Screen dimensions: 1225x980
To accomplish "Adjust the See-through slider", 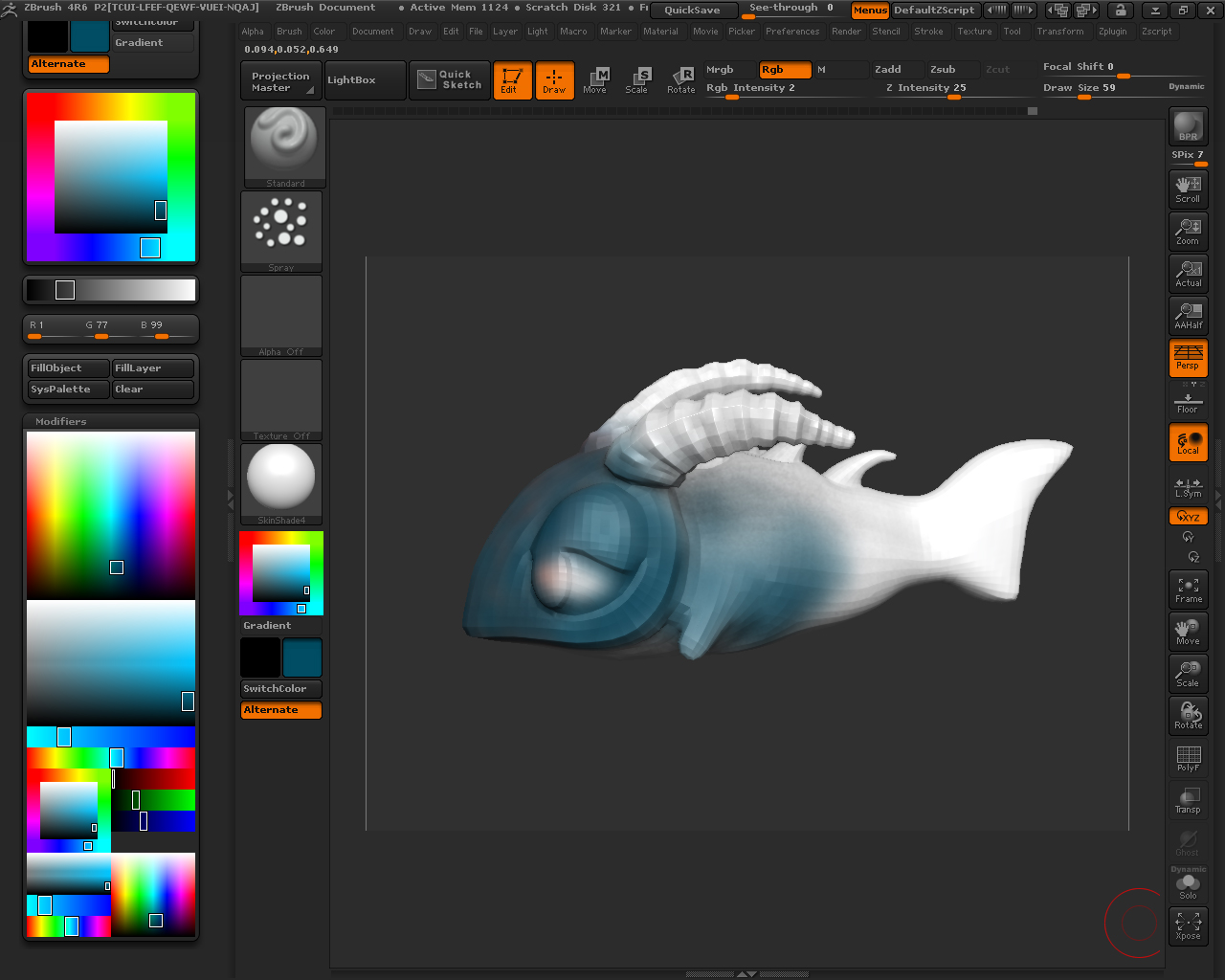I will [x=791, y=11].
